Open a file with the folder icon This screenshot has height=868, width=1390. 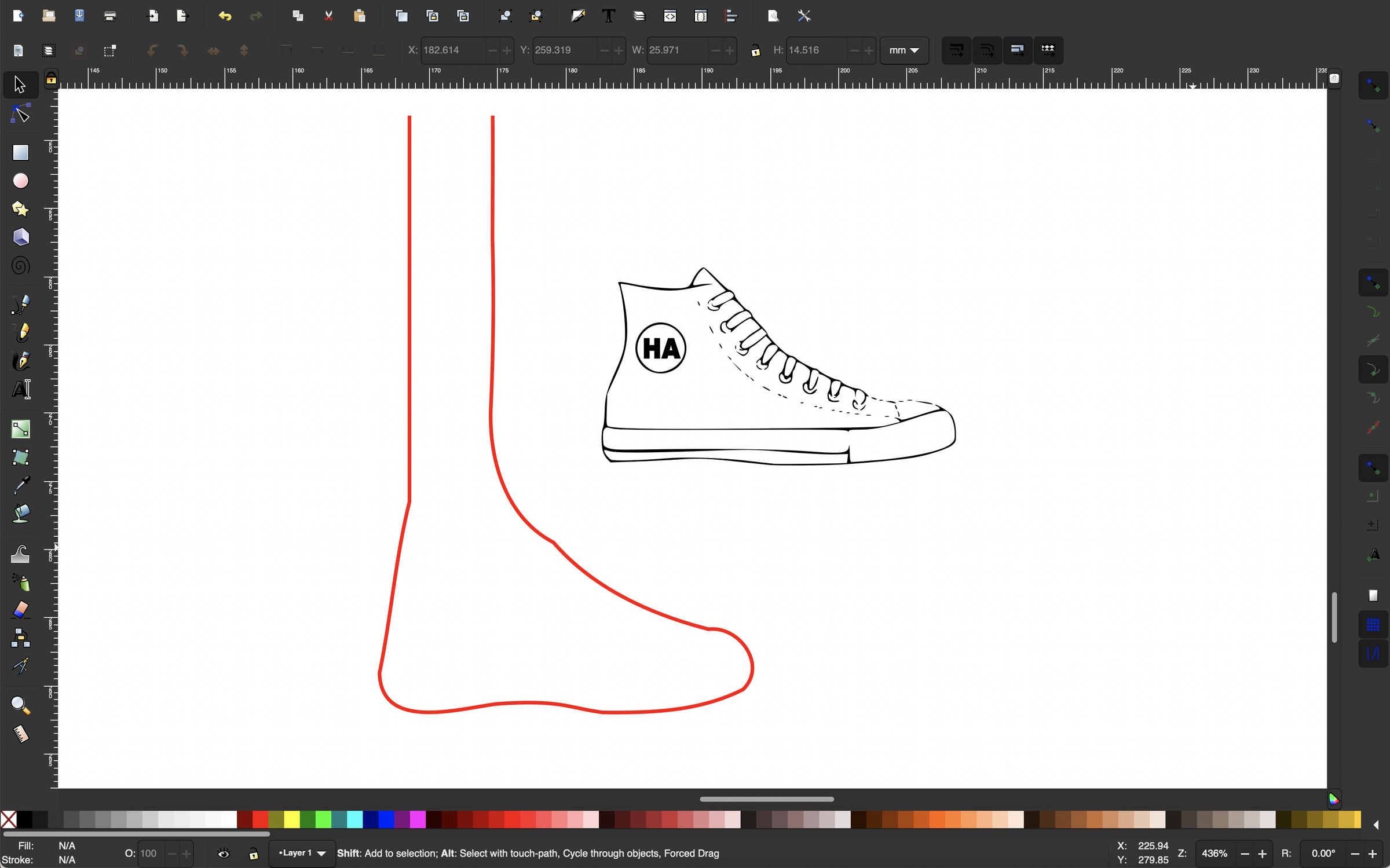(49, 16)
